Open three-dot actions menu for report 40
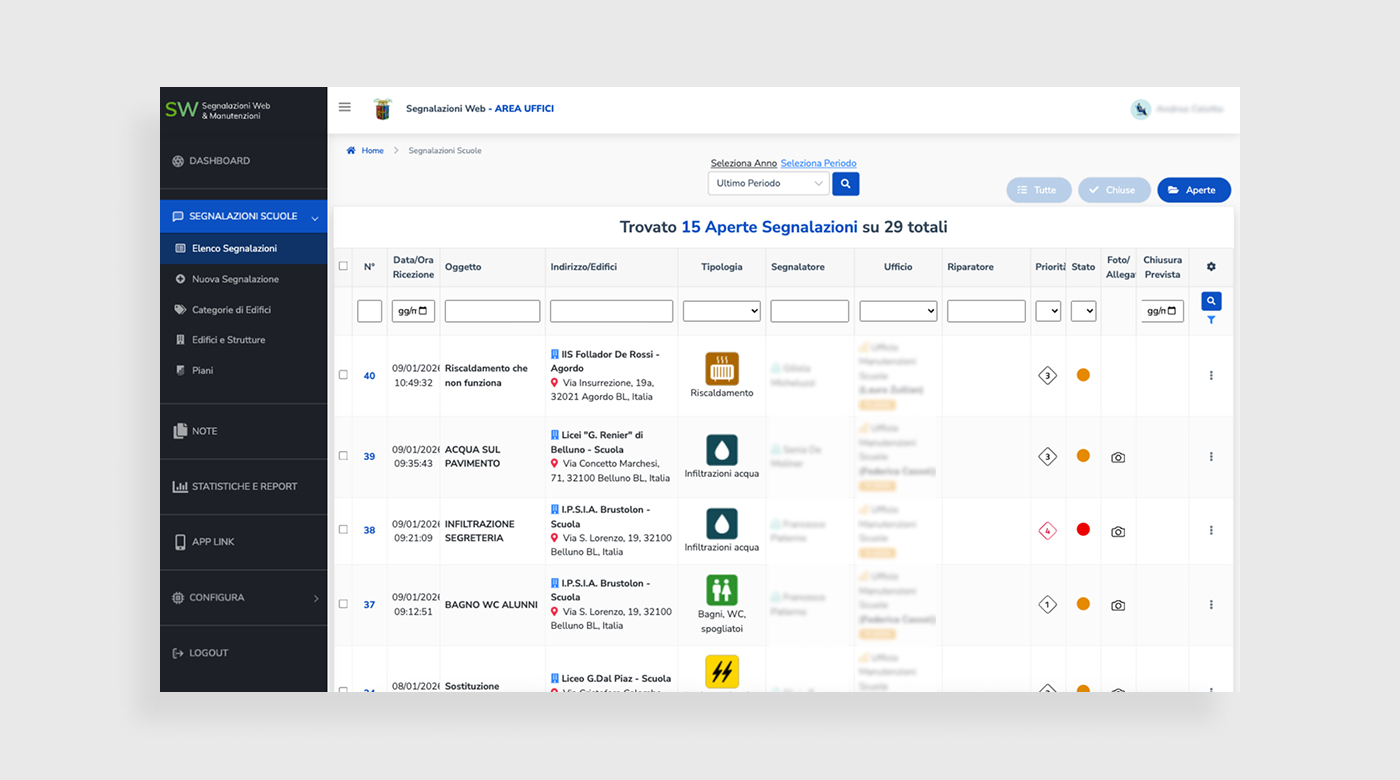 [x=1211, y=375]
